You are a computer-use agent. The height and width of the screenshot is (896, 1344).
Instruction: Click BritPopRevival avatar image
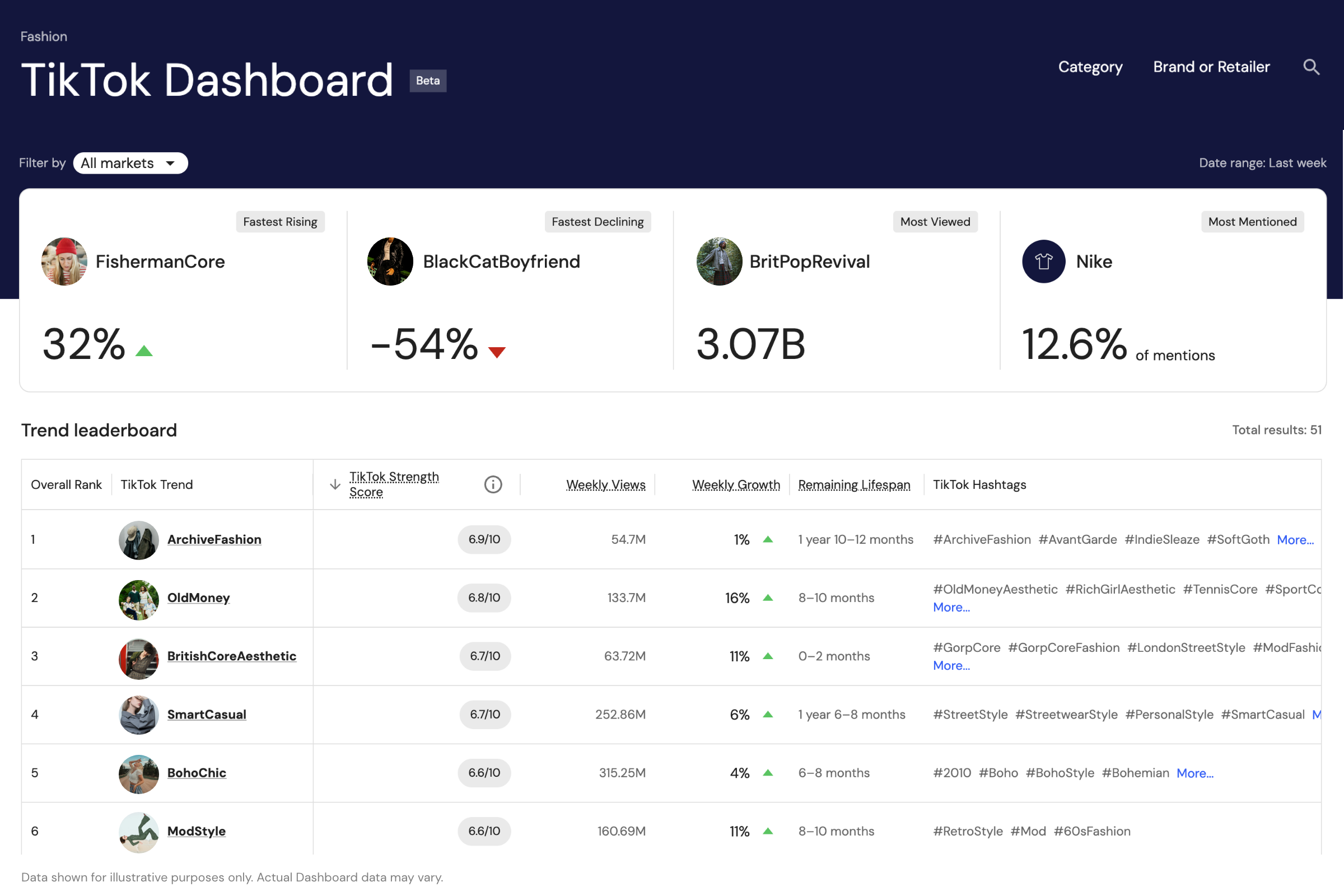pos(719,262)
